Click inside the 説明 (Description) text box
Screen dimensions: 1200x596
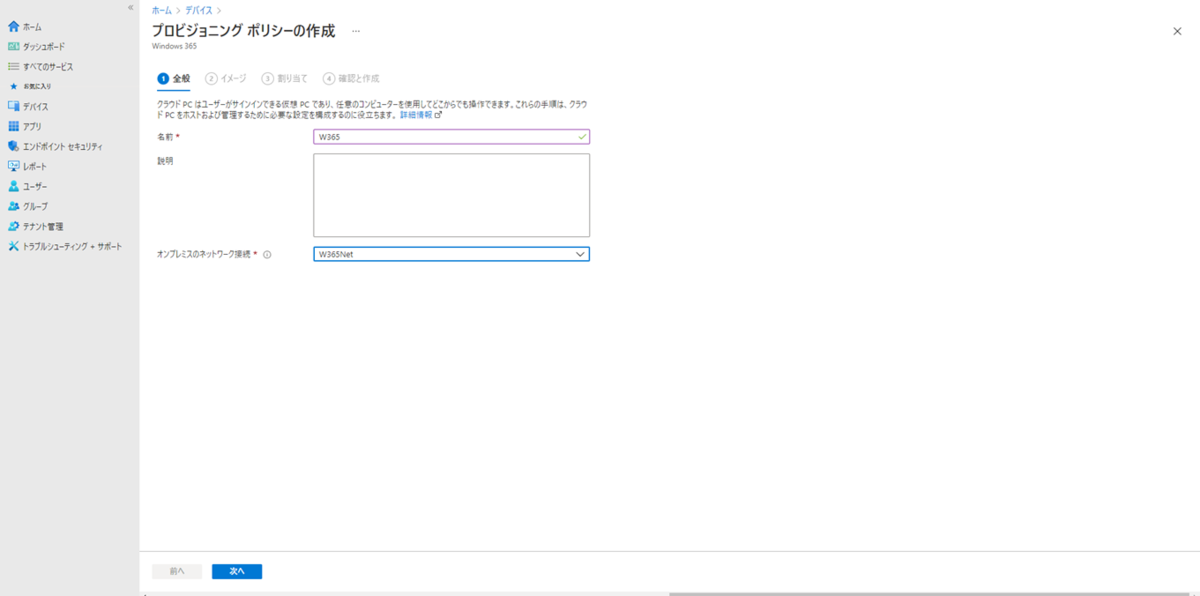450,195
